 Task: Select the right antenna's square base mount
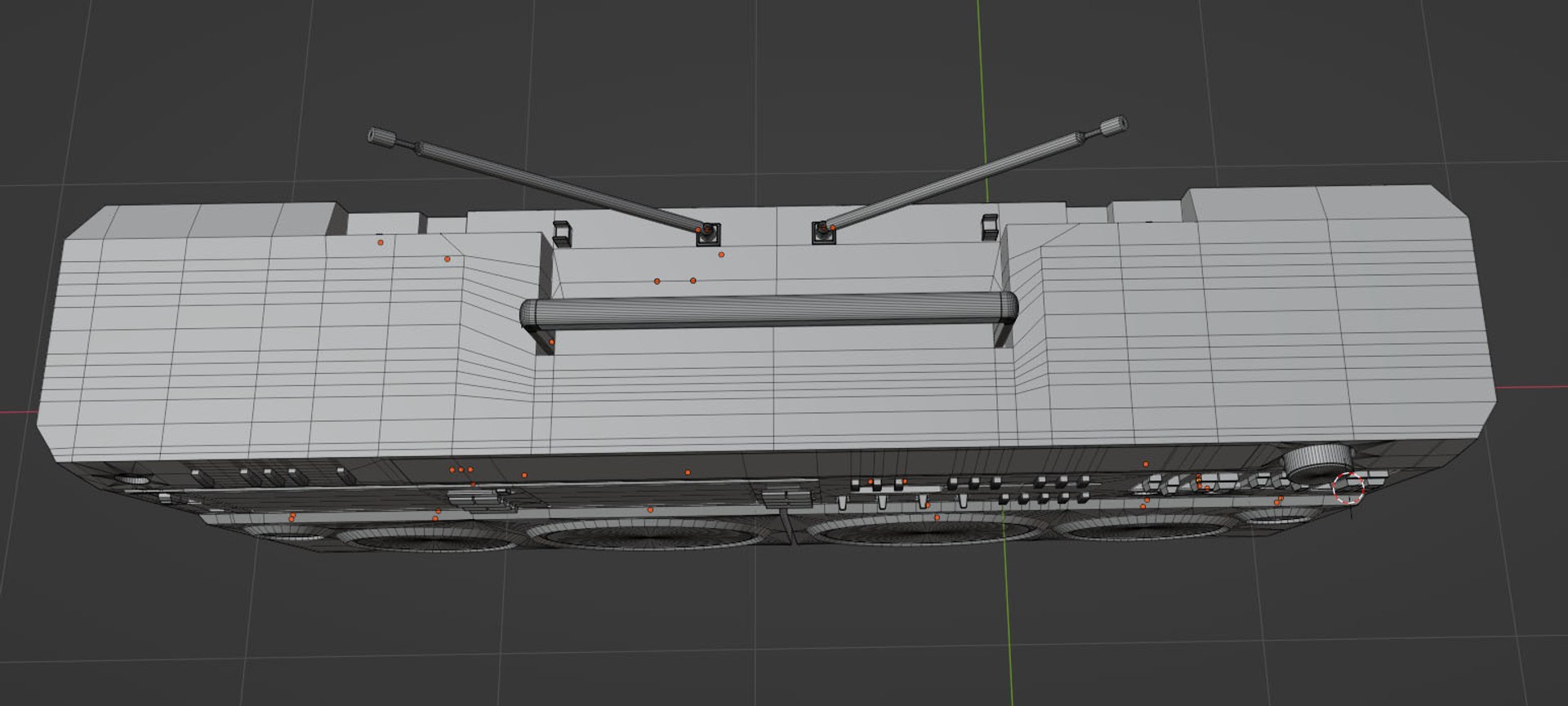coord(823,233)
